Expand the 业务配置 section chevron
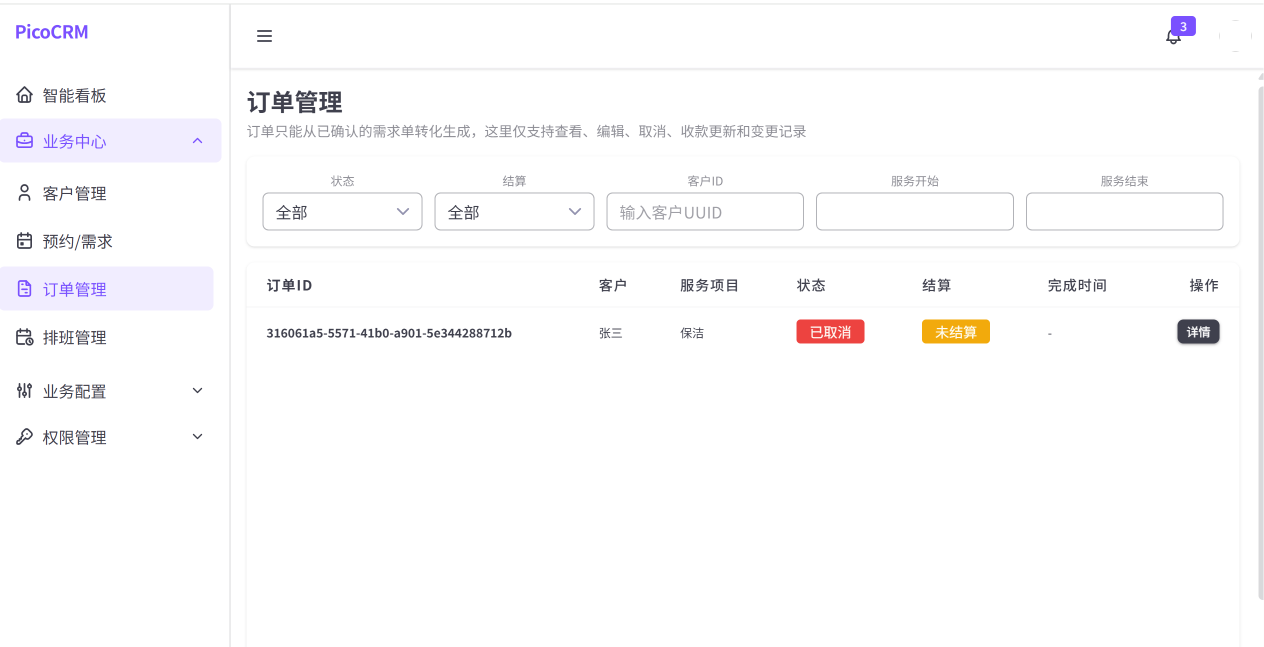 point(197,391)
